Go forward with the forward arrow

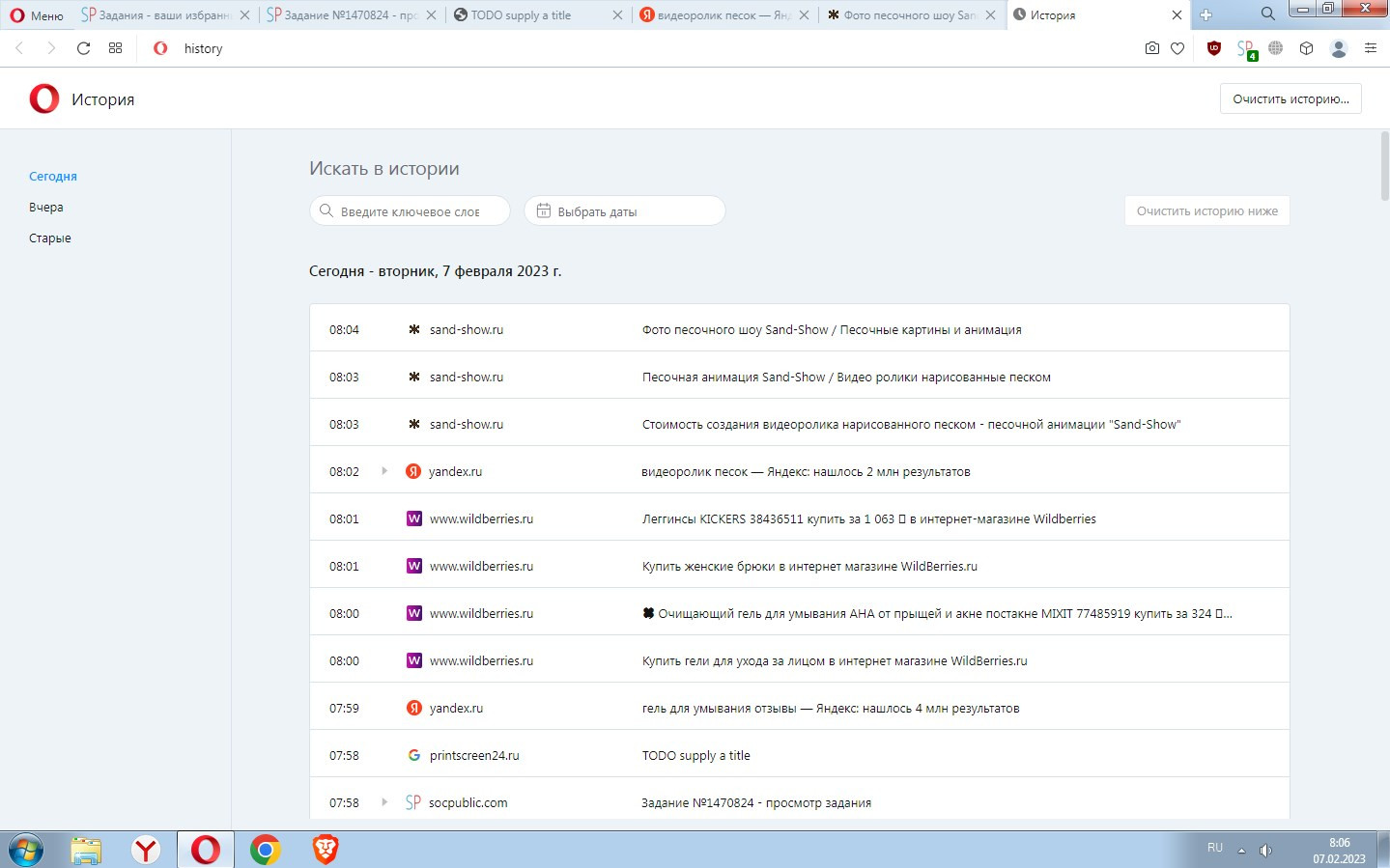pos(51,48)
